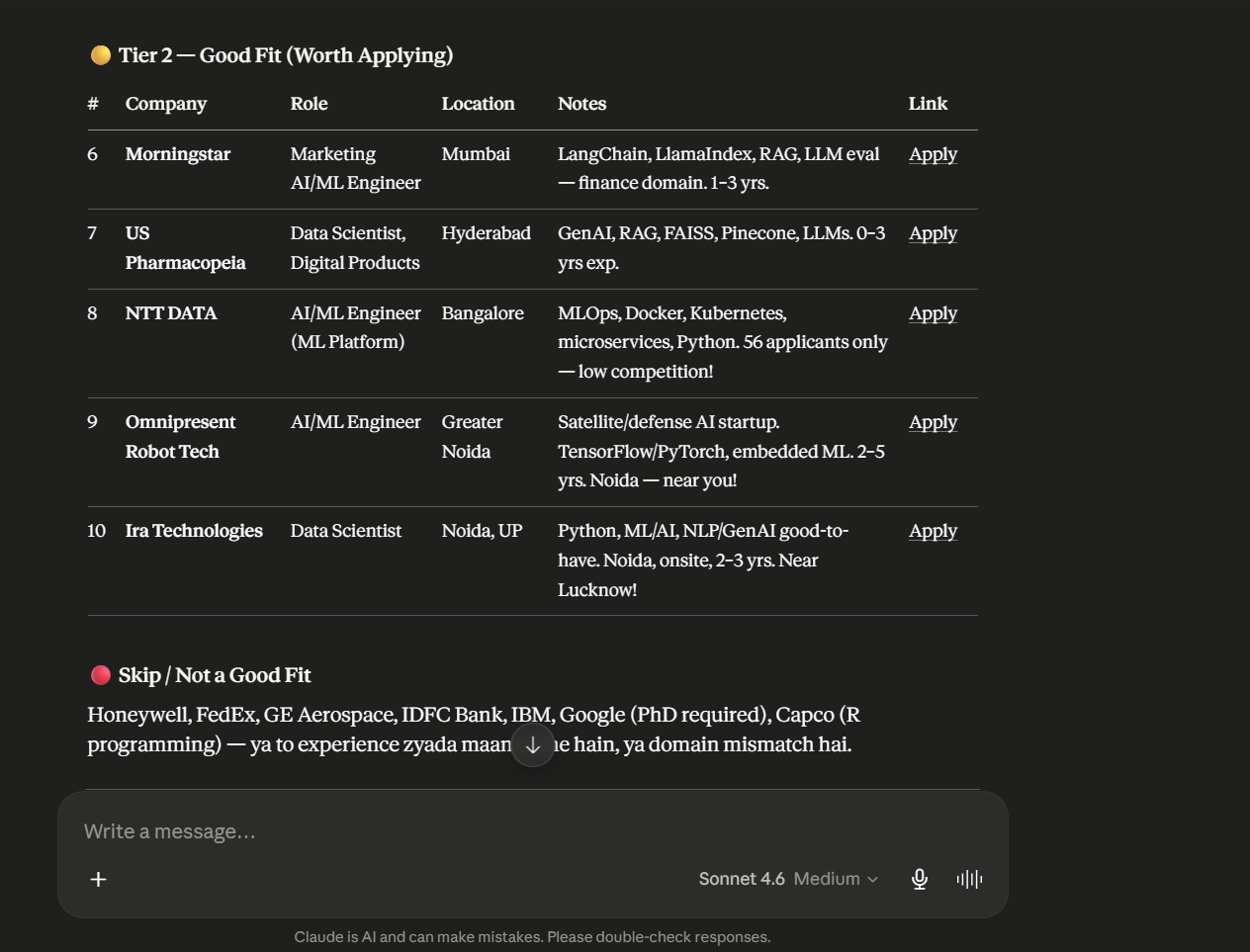Click the Company column header
This screenshot has width=1250, height=952.
pyautogui.click(x=166, y=104)
